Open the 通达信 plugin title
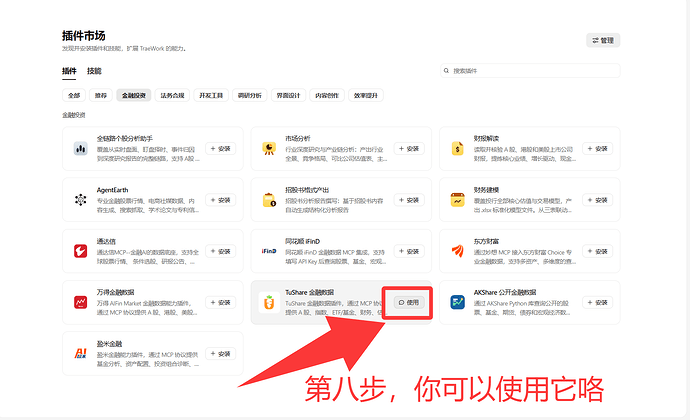Image resolution: width=690 pixels, height=420 pixels. tap(106, 241)
